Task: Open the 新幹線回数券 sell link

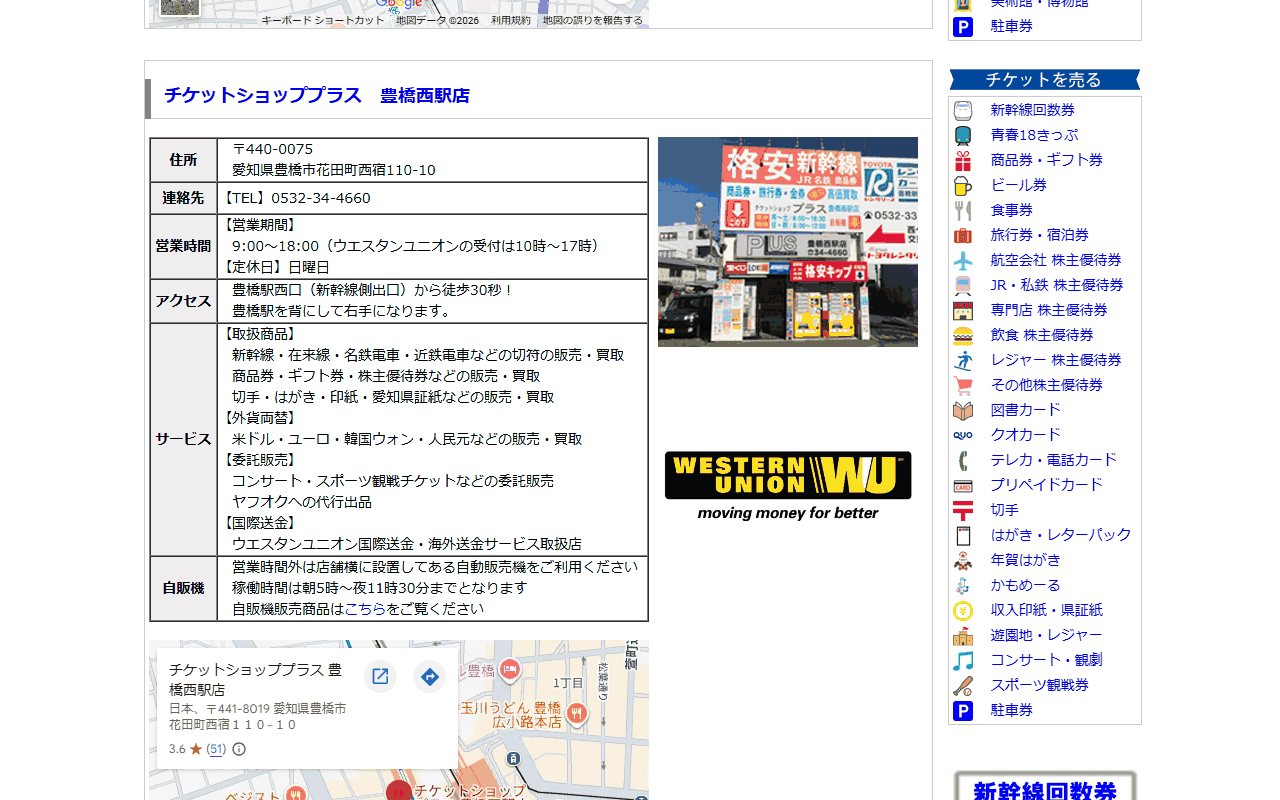Action: pos(1032,110)
